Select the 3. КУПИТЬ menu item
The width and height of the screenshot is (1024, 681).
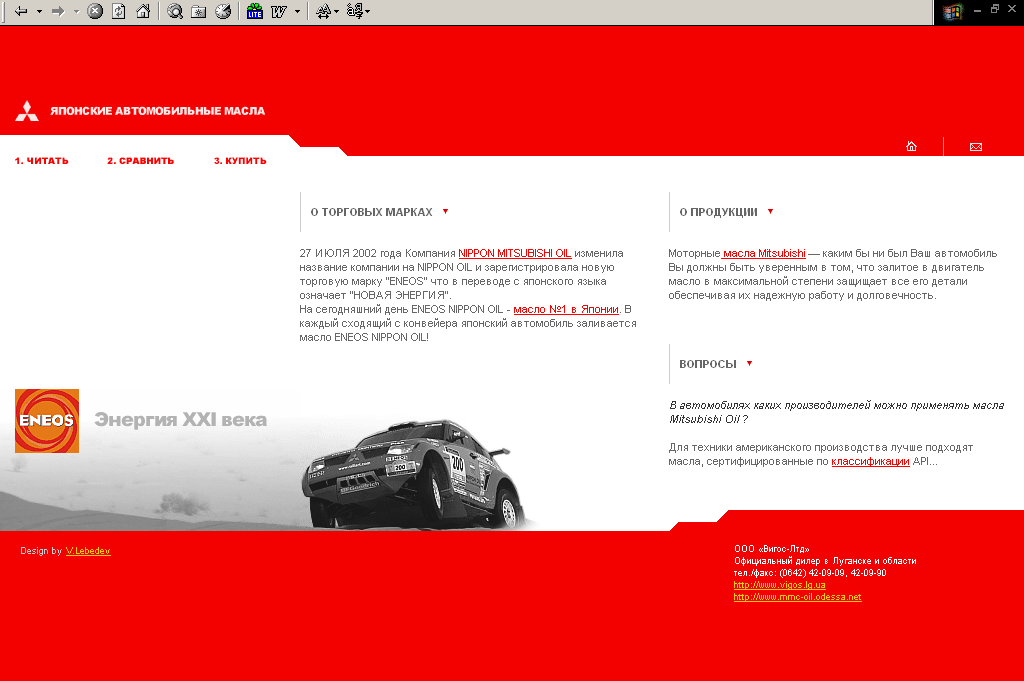(239, 160)
